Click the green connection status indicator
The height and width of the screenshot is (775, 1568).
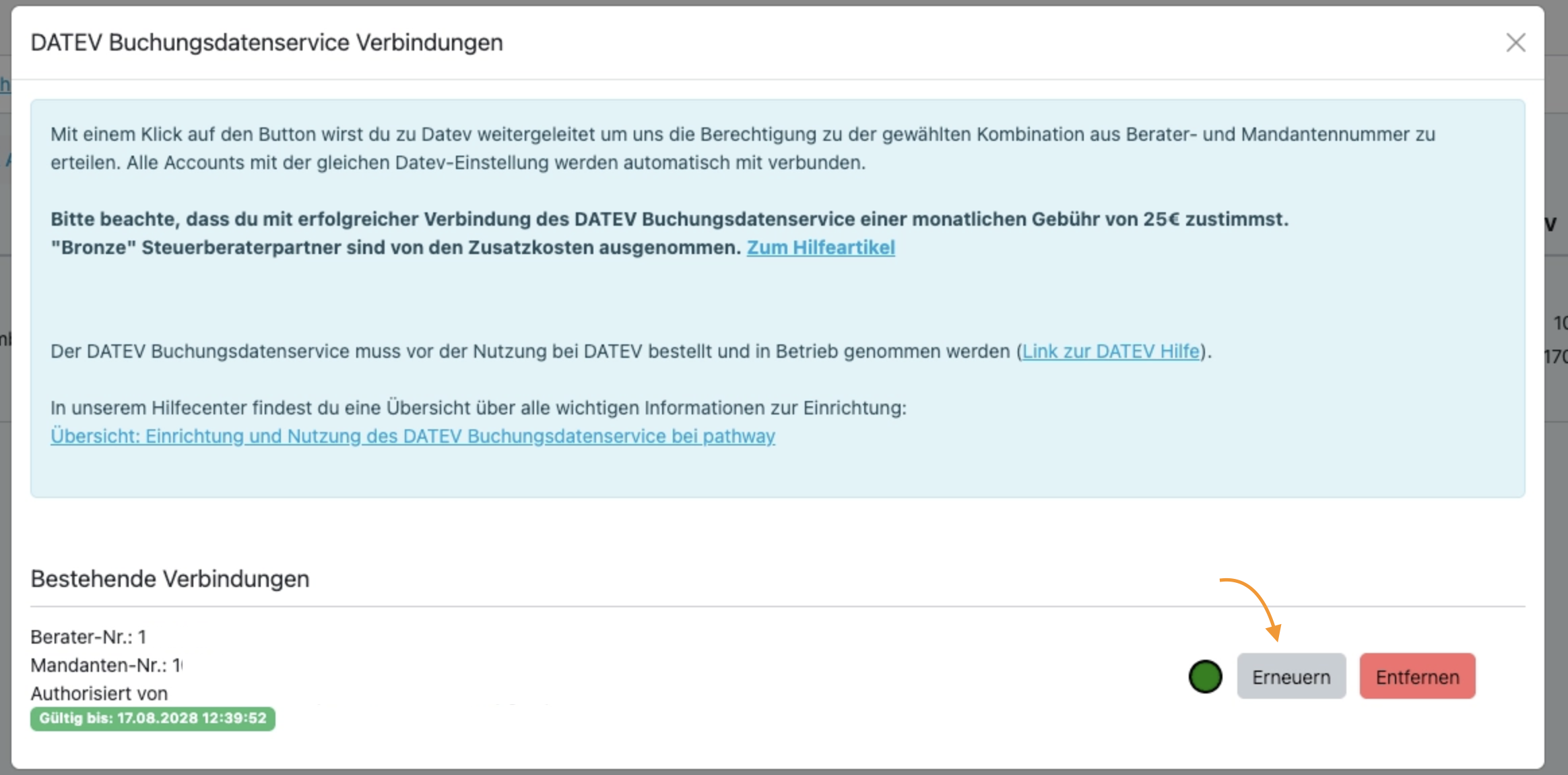(x=1205, y=677)
